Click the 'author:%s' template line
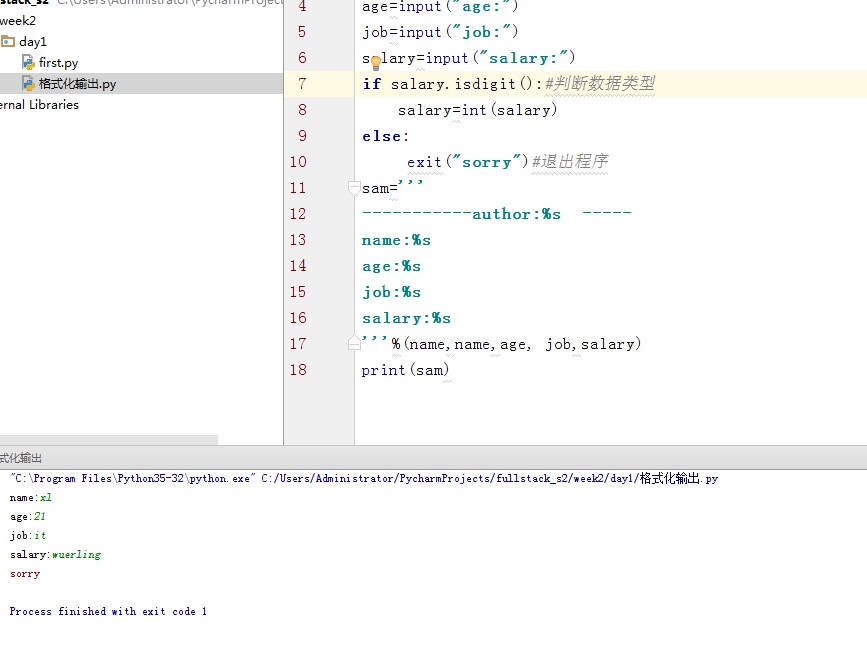The width and height of the screenshot is (867, 650). [x=497, y=214]
